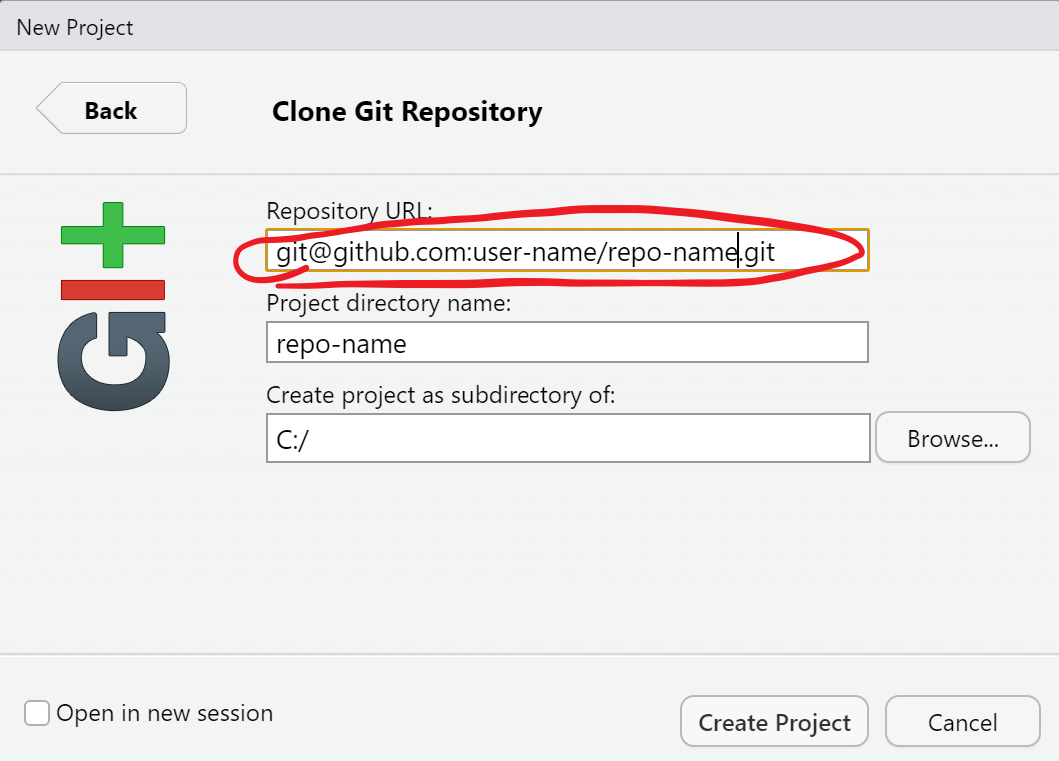This screenshot has width=1059, height=761.
Task: Click the red minus bar of the Git logo
Action: click(x=113, y=290)
